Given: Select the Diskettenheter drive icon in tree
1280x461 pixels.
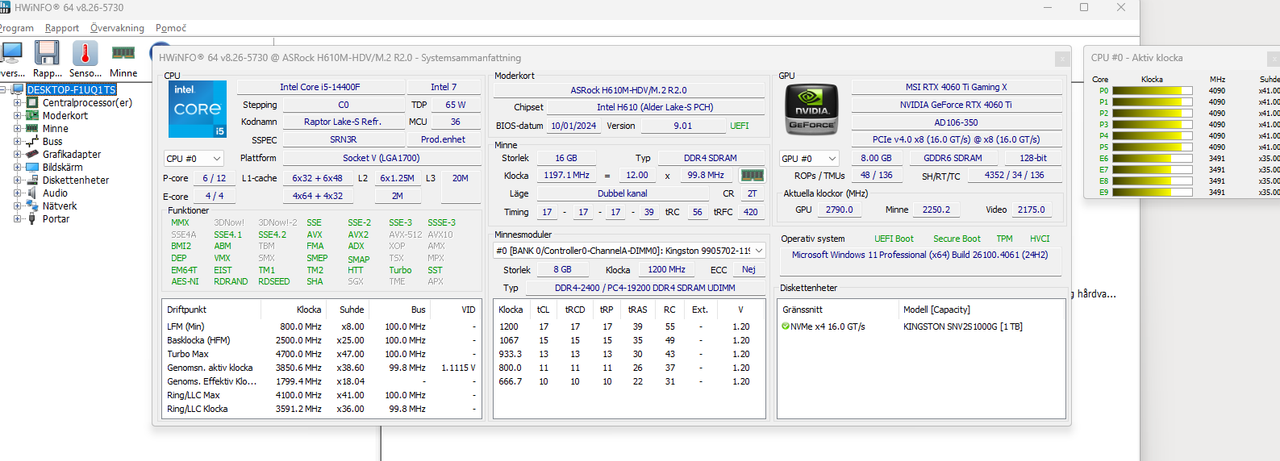Looking at the screenshot, I should (34, 180).
